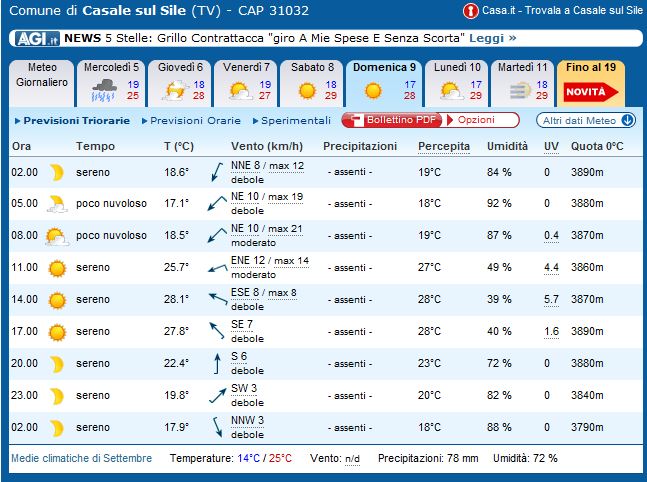The width and height of the screenshot is (647, 482).
Task: Click the wind arrow for NNW 3
Action: pos(217,427)
